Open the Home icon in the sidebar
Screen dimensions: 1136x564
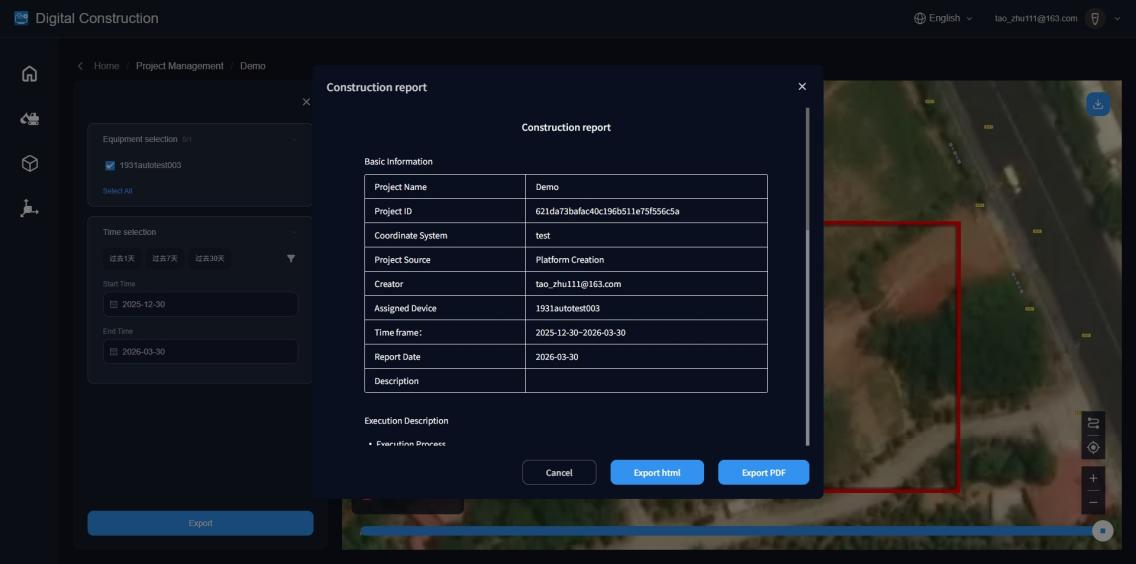click(x=29, y=73)
